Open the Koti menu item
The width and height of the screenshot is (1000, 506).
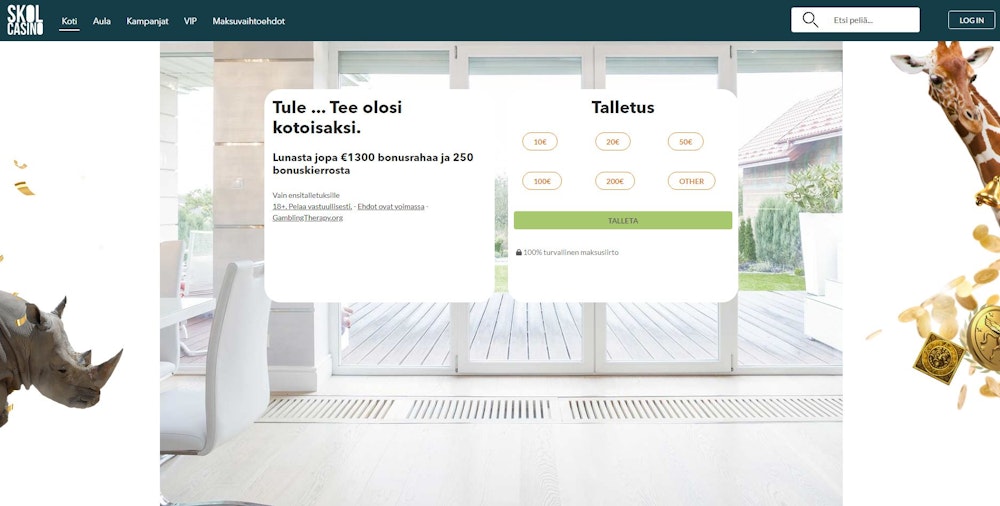pos(69,21)
